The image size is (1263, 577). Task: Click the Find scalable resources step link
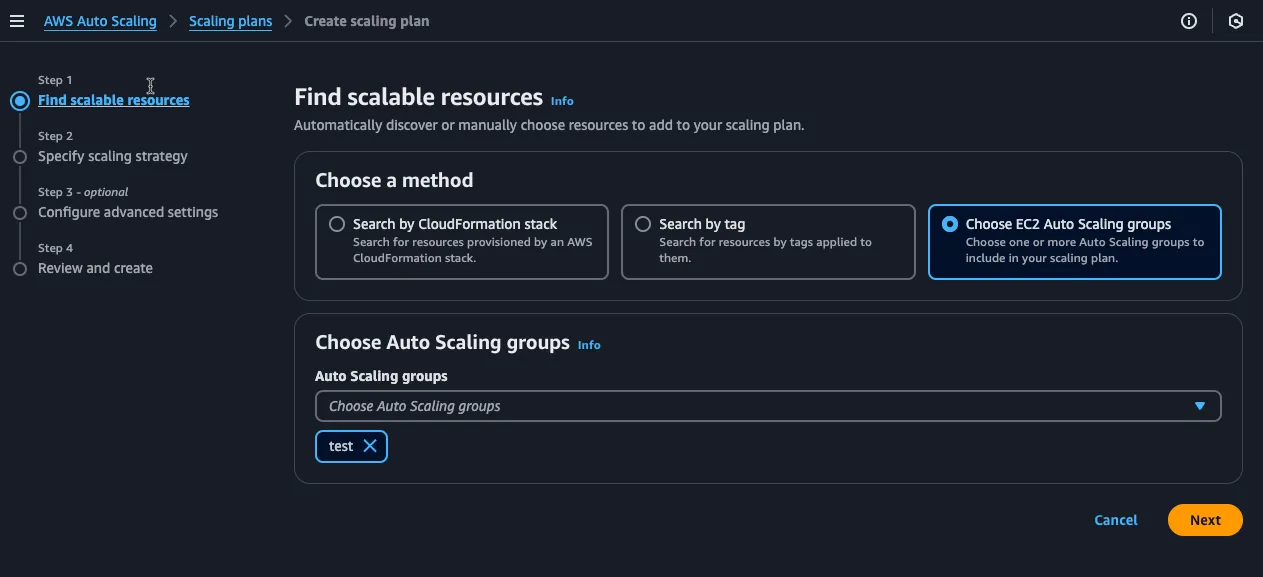coord(114,100)
